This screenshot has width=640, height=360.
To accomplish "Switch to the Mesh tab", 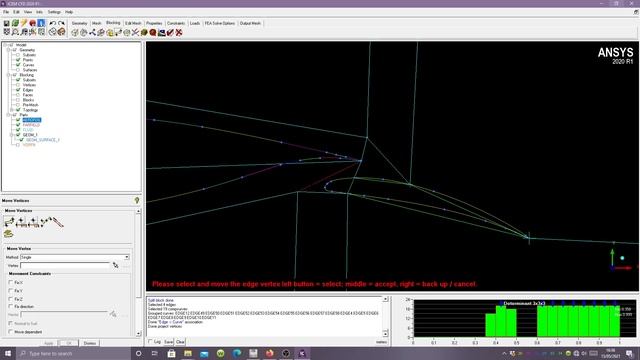I will tap(96, 23).
